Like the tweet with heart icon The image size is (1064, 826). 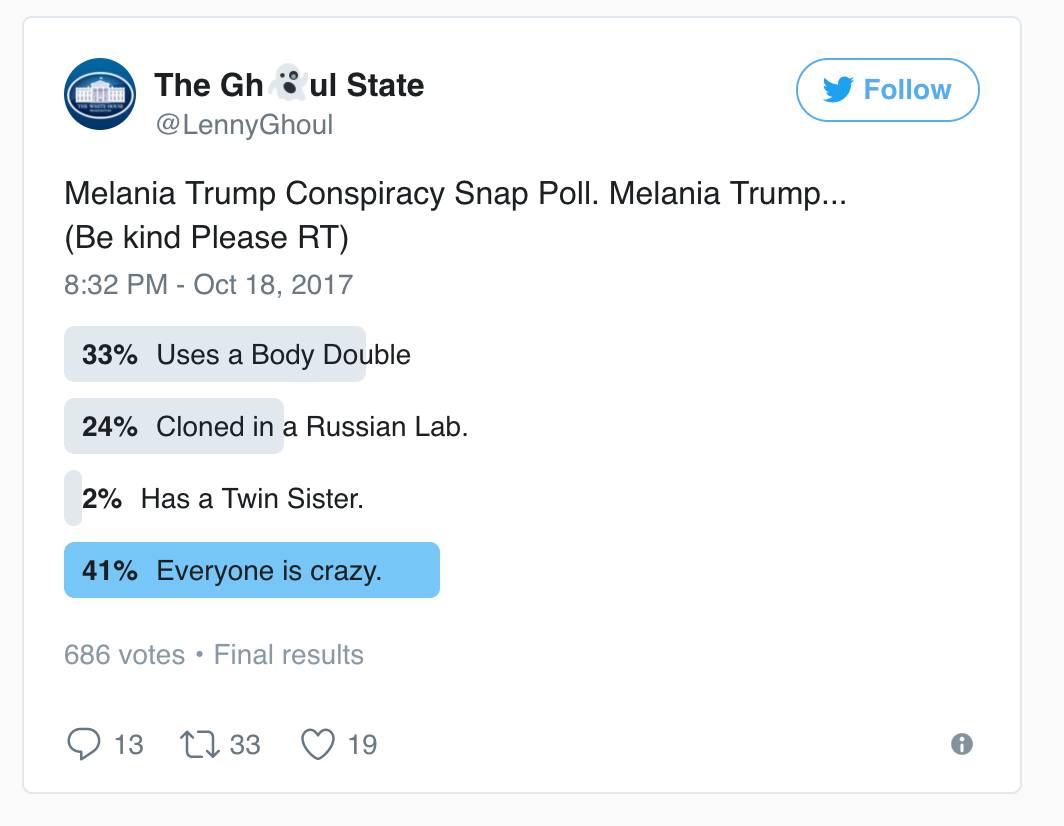pyautogui.click(x=318, y=745)
